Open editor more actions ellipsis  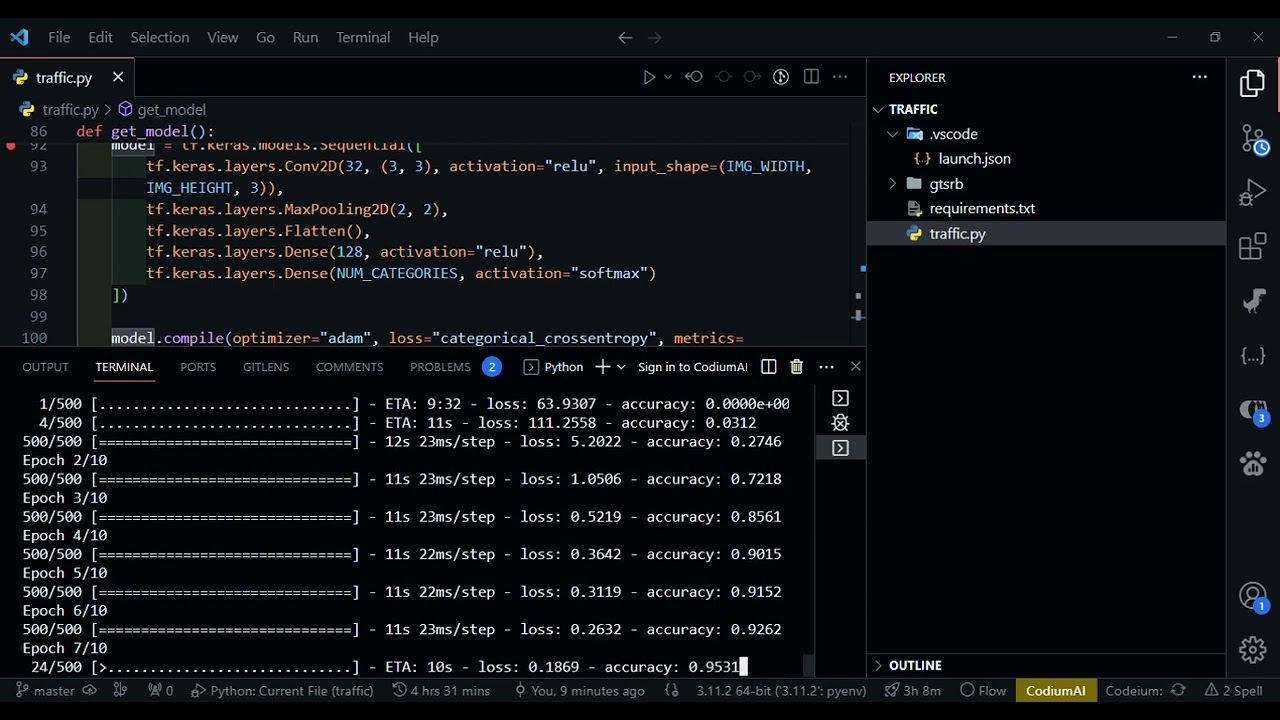[x=840, y=77]
